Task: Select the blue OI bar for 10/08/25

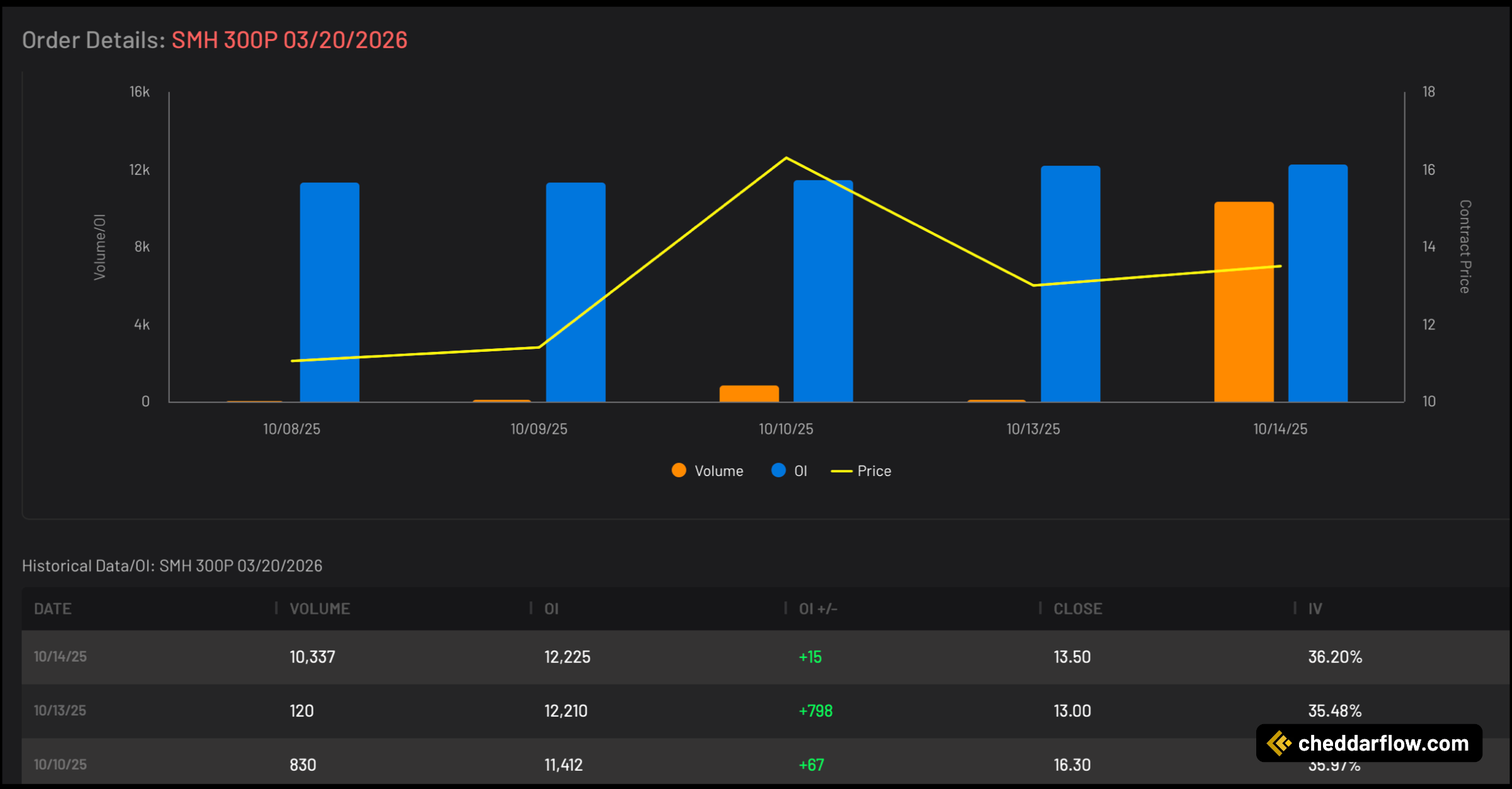Action: pos(329,292)
